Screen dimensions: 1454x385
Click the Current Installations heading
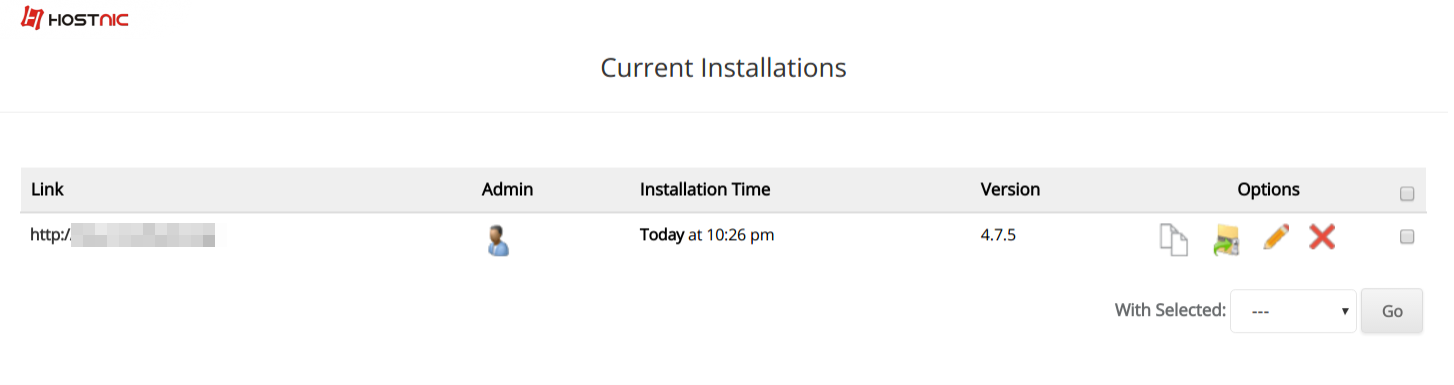723,67
